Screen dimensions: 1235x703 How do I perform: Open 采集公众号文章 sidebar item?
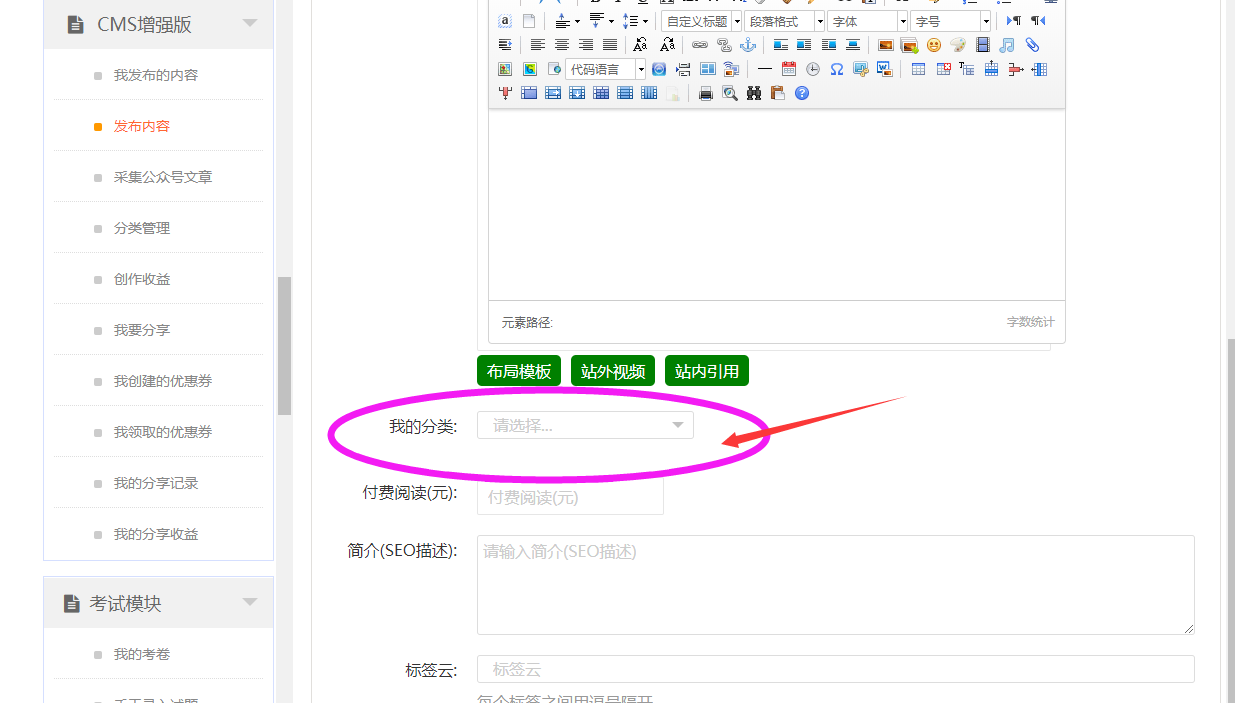click(x=163, y=177)
